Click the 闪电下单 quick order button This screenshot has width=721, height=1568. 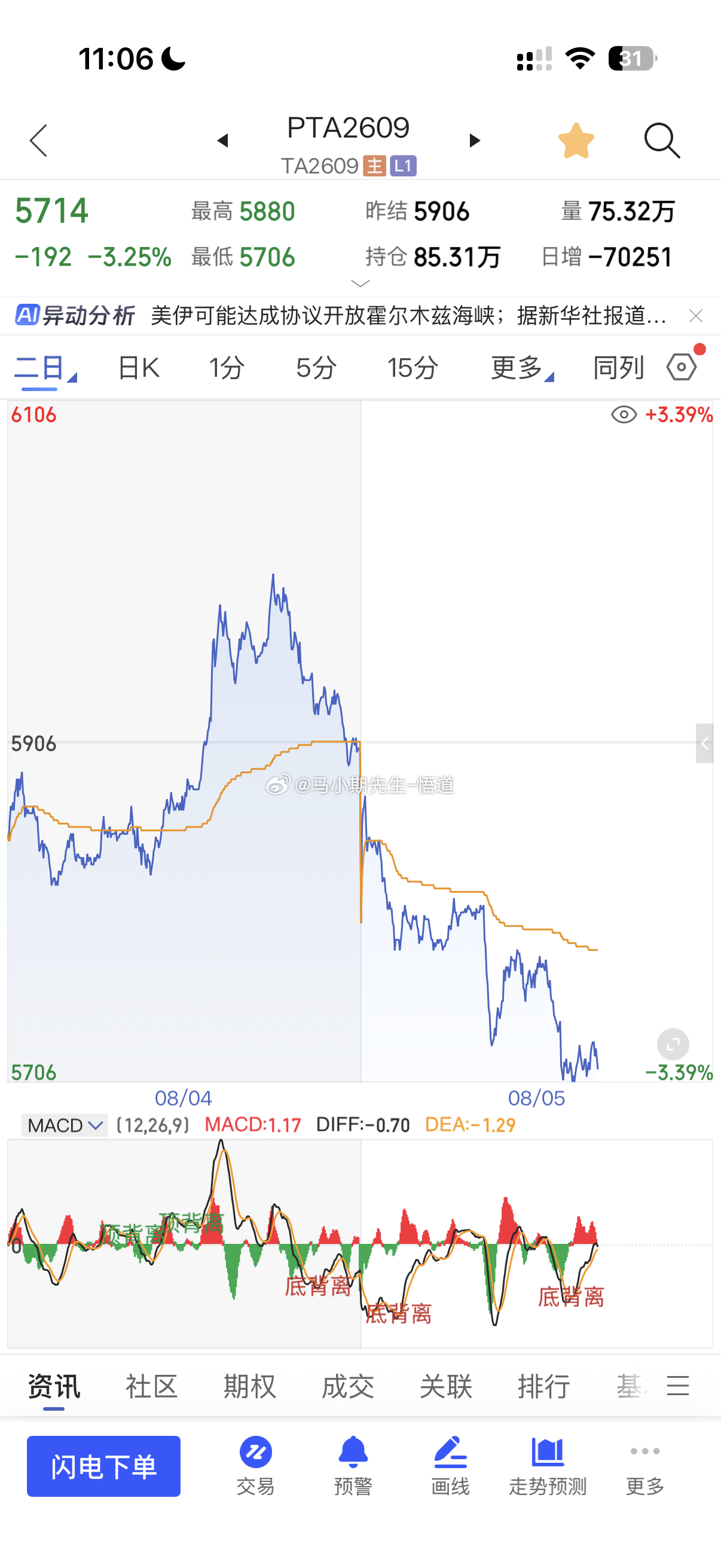point(103,1466)
